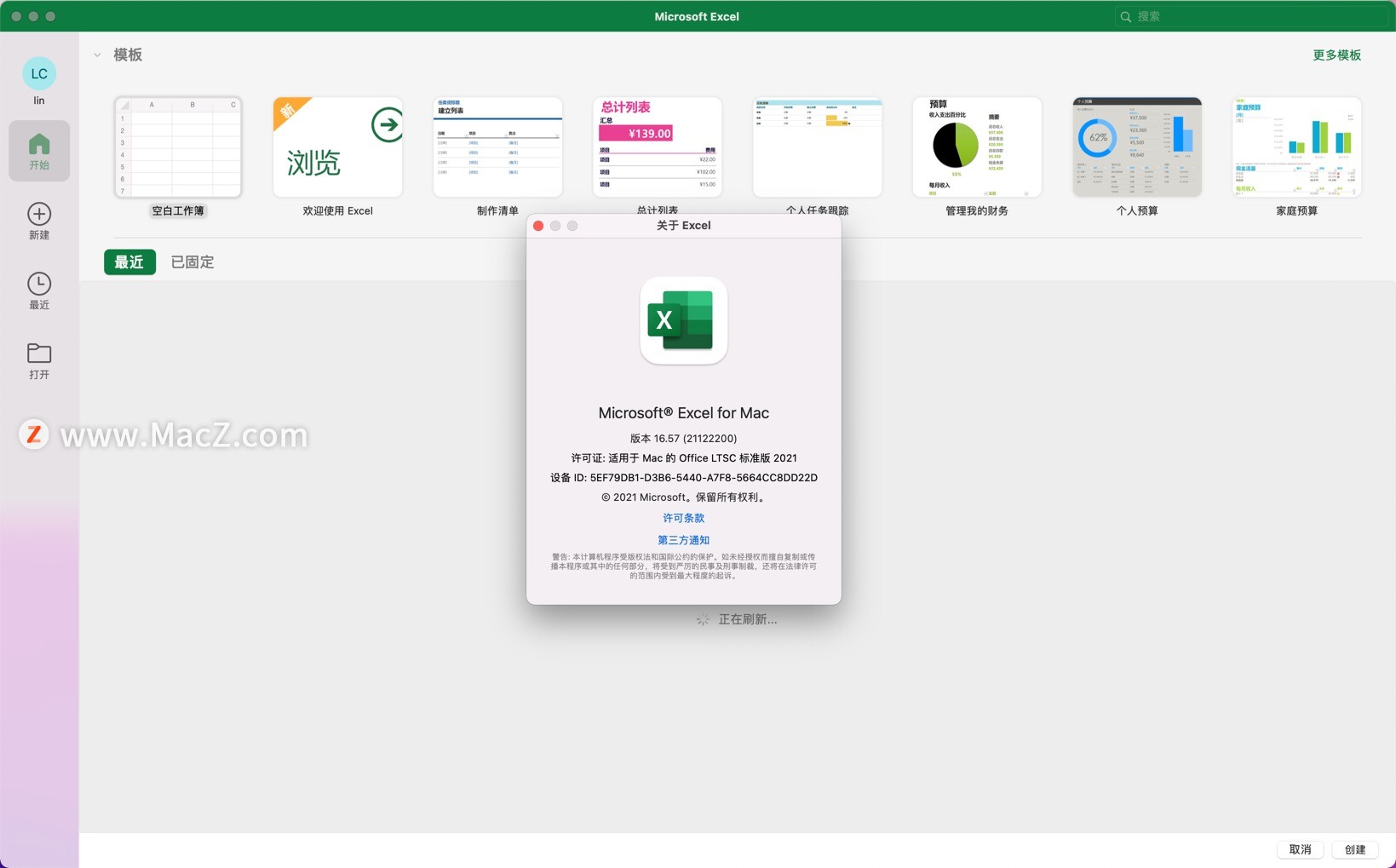Click the 正在刷新... status text

click(x=747, y=619)
